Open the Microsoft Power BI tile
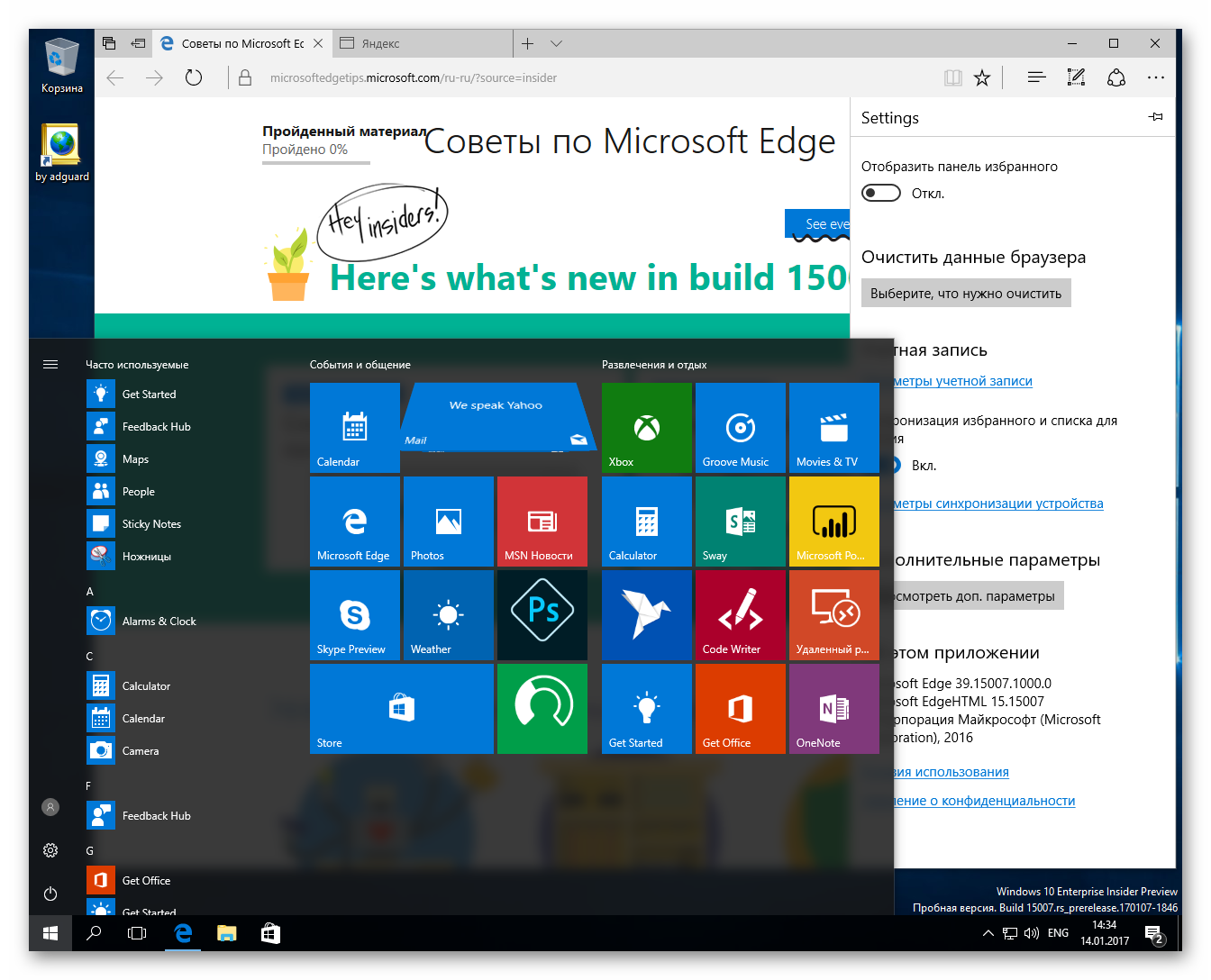This screenshot has height=980, width=1211. pos(834,522)
